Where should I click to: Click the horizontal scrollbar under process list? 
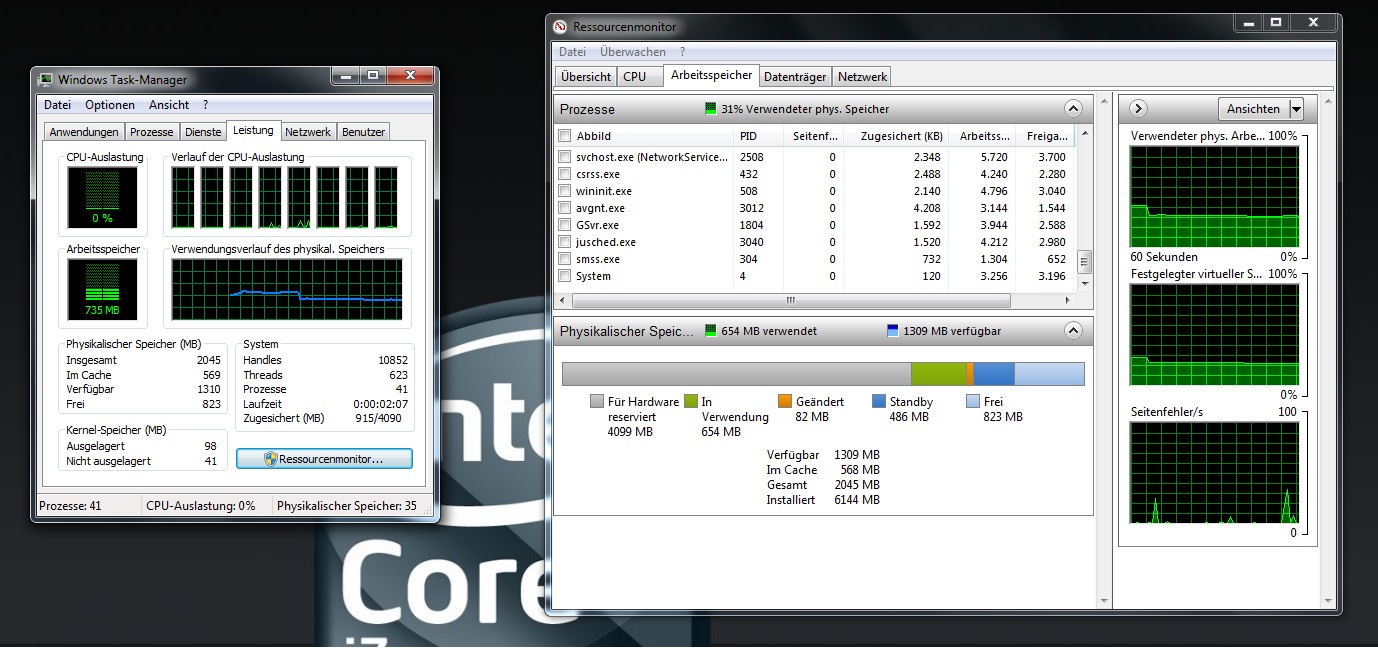pos(790,300)
